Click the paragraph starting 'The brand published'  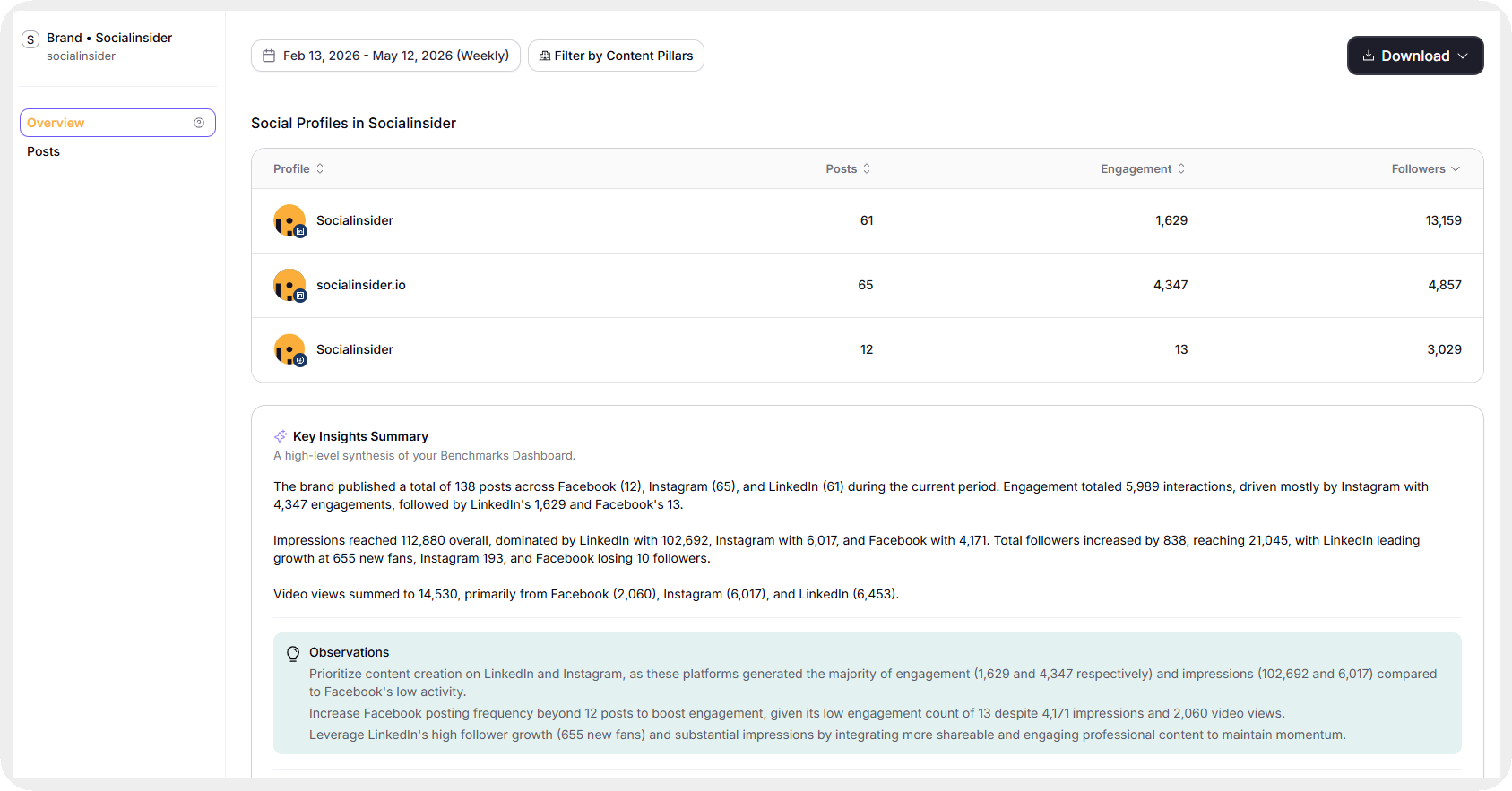(851, 495)
